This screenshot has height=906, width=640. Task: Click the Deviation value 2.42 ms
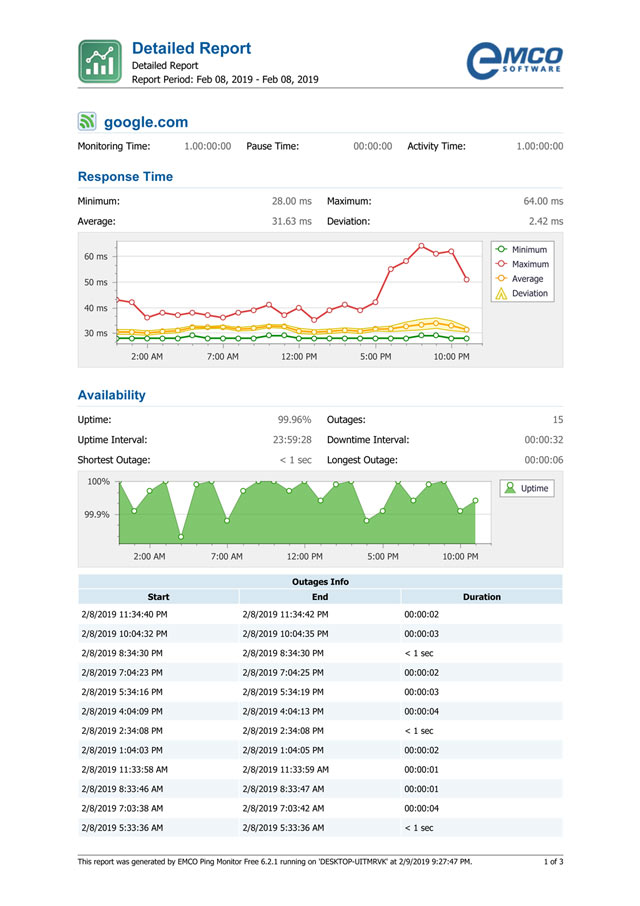pos(546,221)
